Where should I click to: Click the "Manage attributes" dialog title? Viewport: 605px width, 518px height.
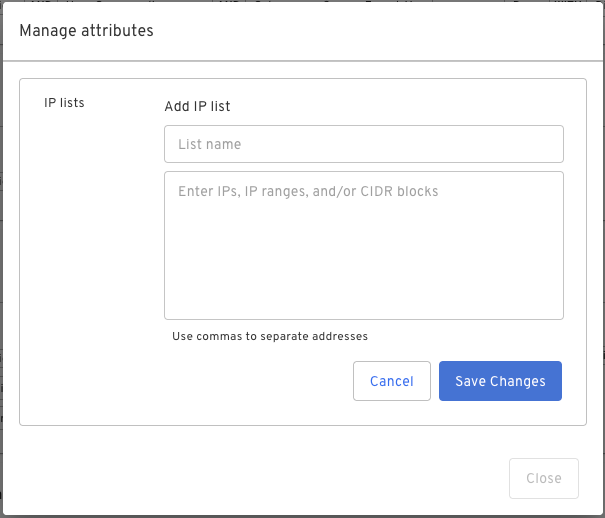pos(86,31)
